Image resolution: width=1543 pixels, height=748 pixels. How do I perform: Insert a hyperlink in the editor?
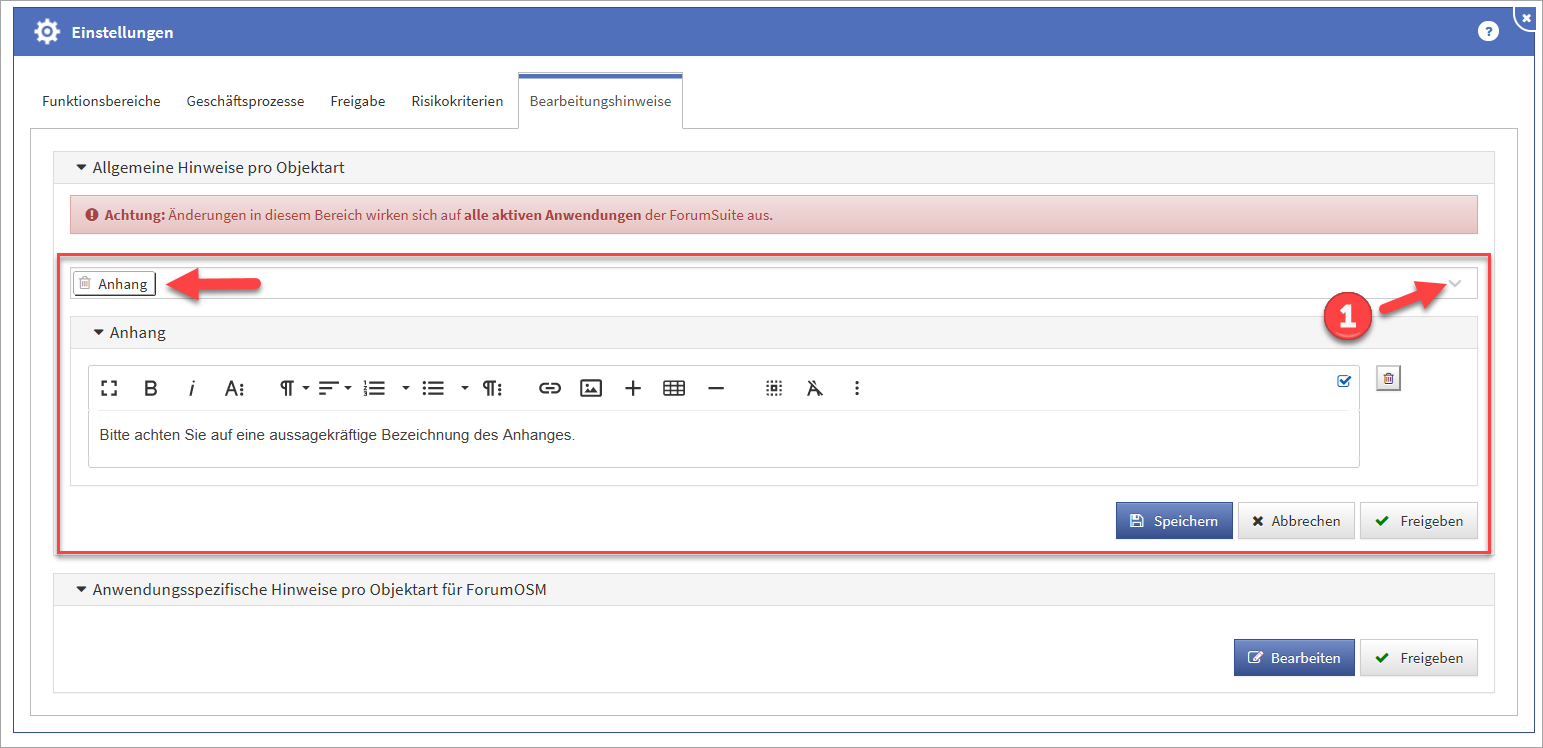pos(549,388)
